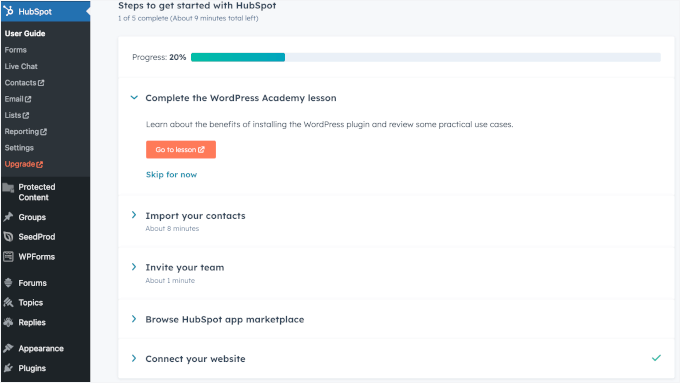This screenshot has height=383, width=680.
Task: Click the Connect your website title
Action: [x=195, y=359]
